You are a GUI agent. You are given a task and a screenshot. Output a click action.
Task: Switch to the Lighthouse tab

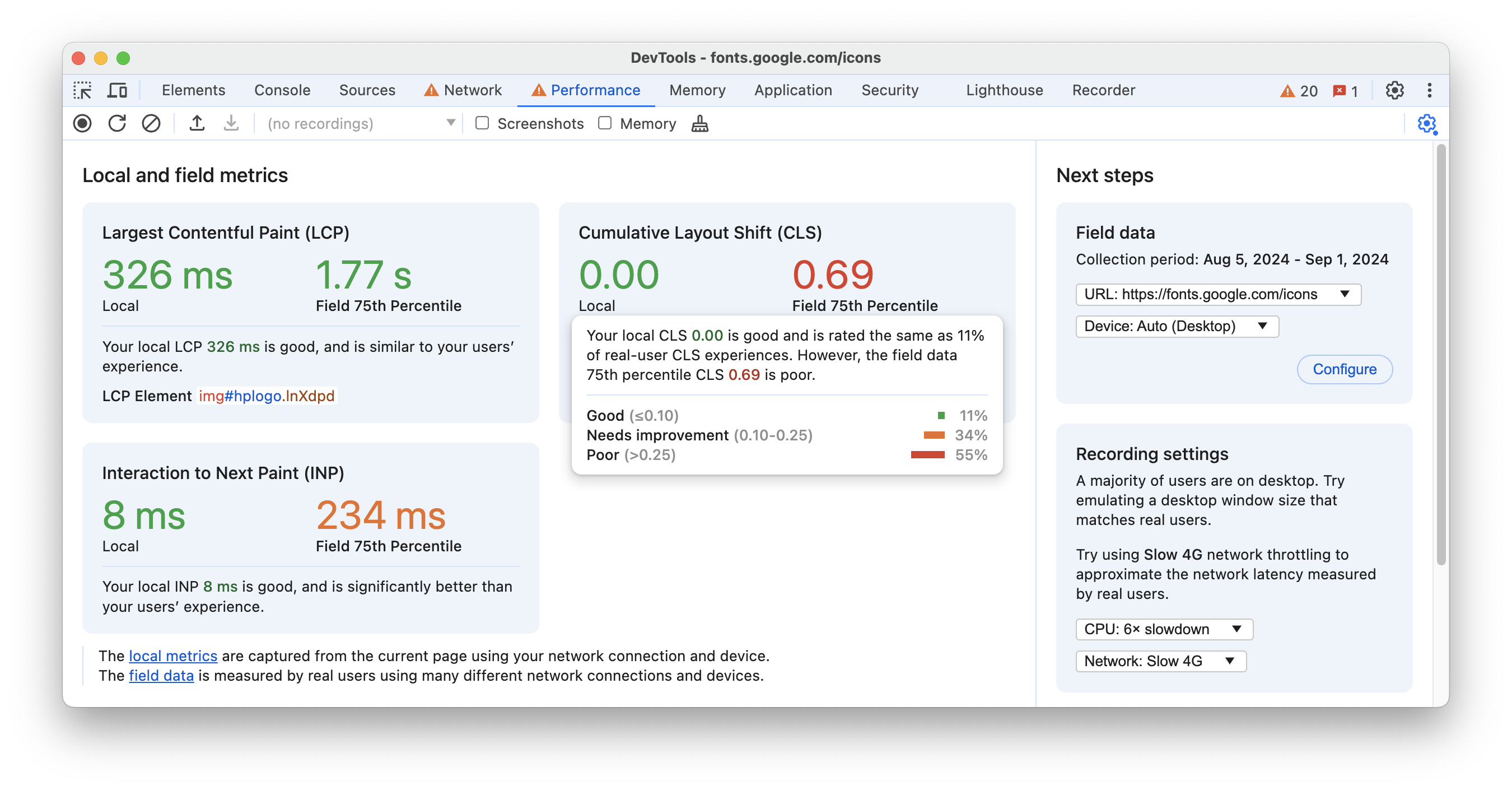(x=1004, y=89)
